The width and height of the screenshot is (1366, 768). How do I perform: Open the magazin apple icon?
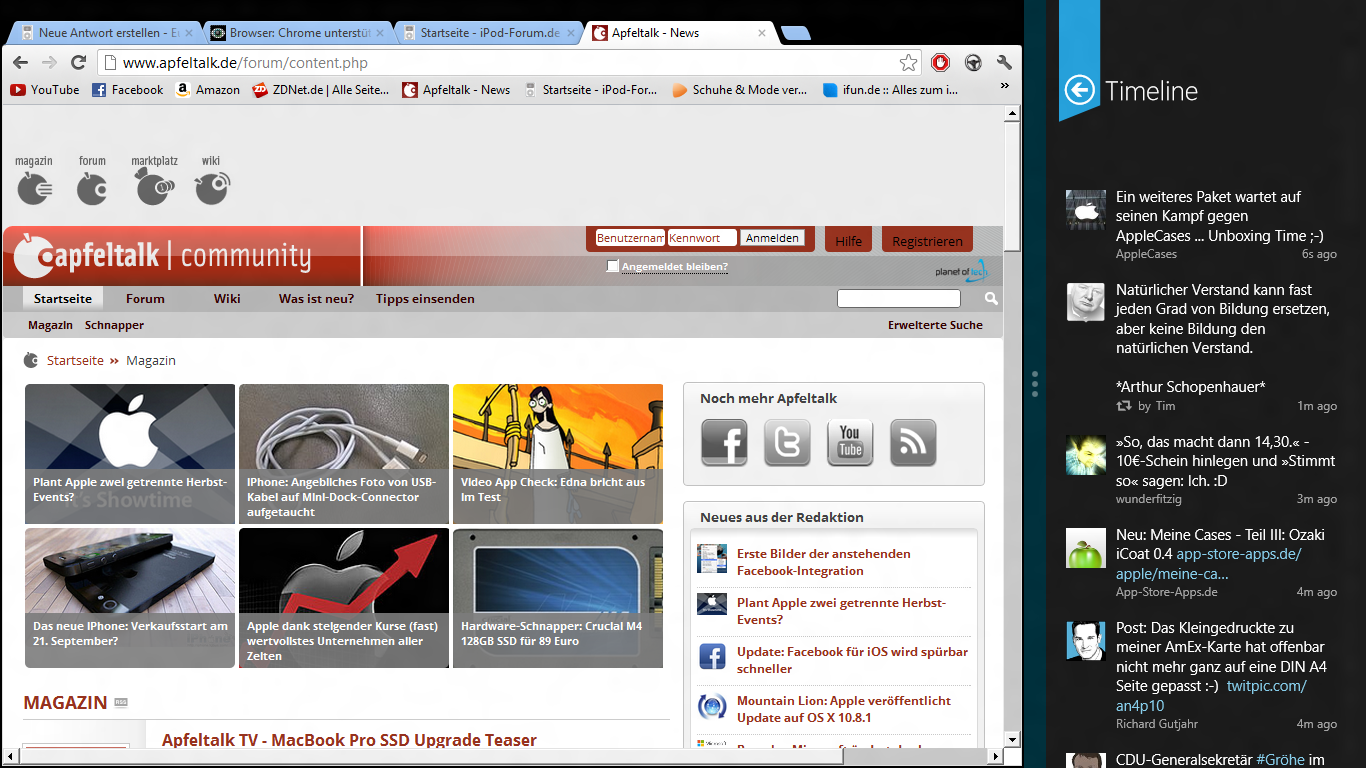(35, 187)
